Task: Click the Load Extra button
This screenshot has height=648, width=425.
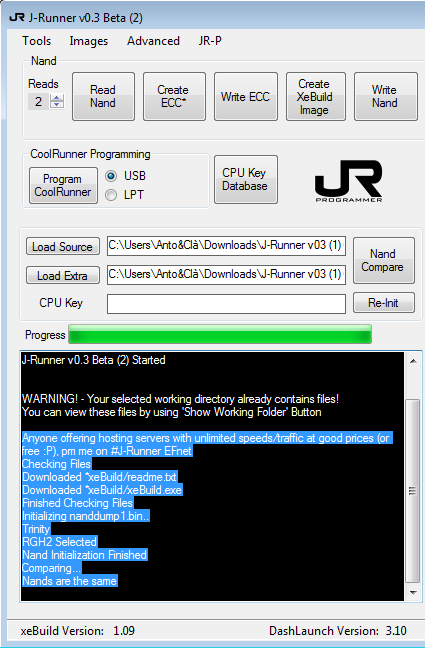Action: pyautogui.click(x=63, y=275)
